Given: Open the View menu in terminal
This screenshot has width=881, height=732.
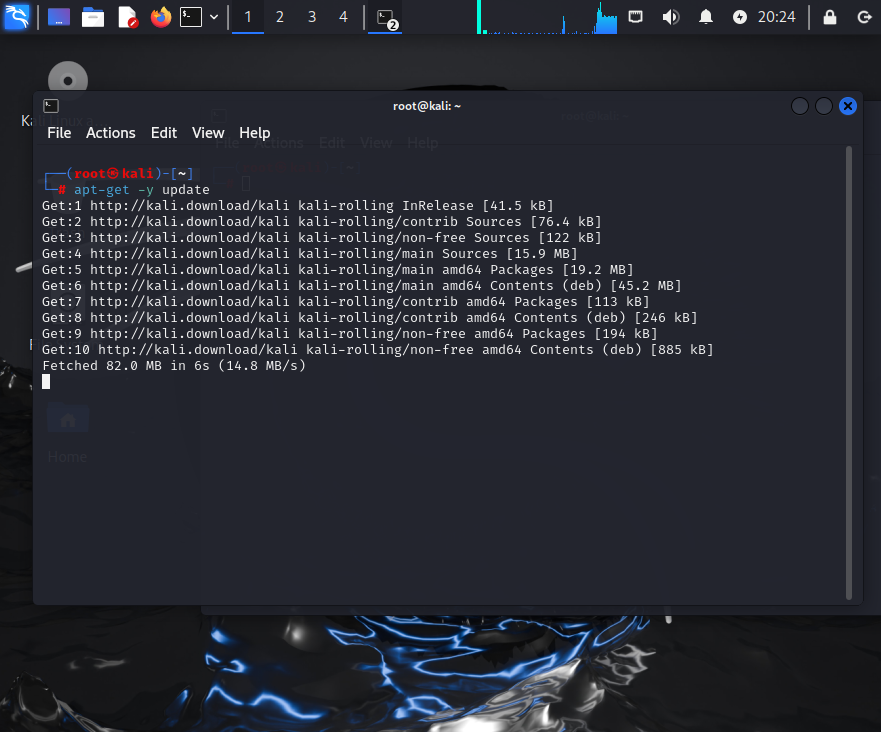Looking at the screenshot, I should (x=208, y=133).
